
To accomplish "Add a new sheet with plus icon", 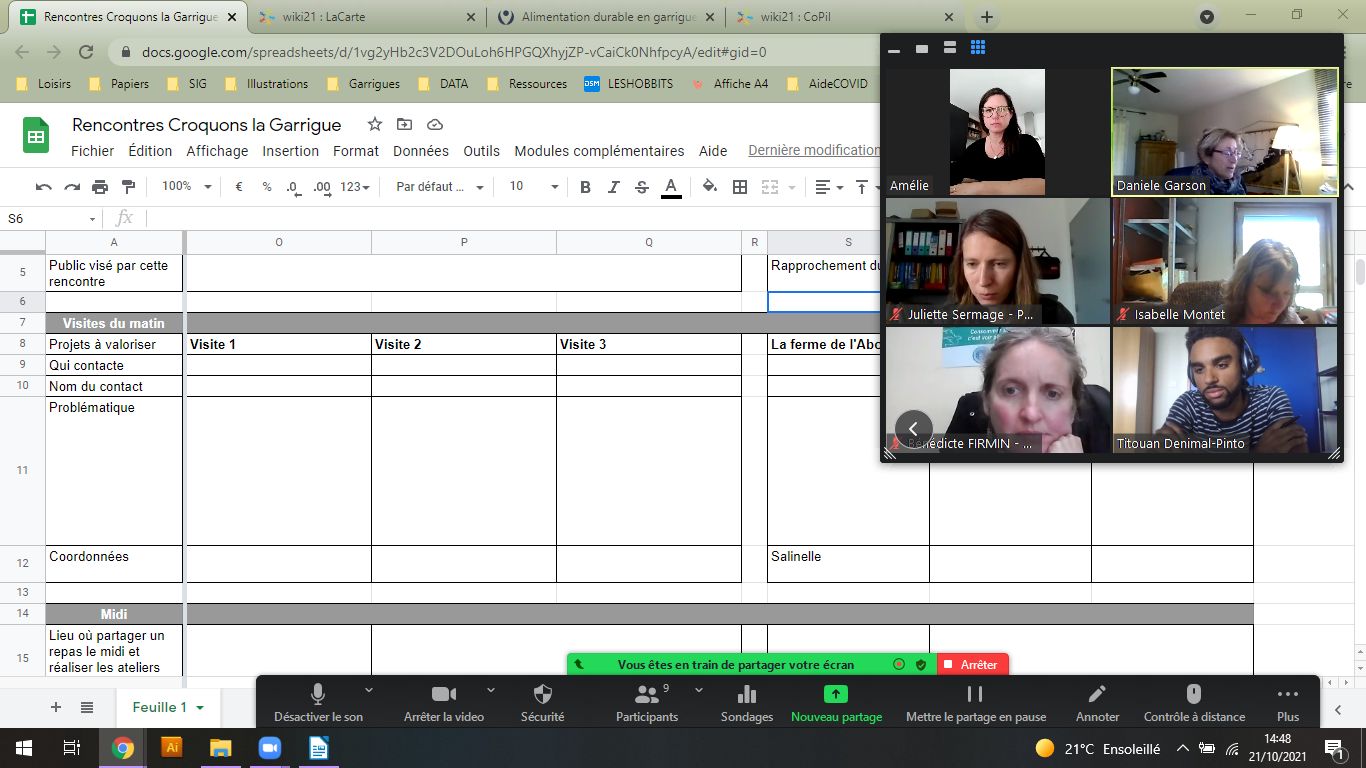I will 56,707.
